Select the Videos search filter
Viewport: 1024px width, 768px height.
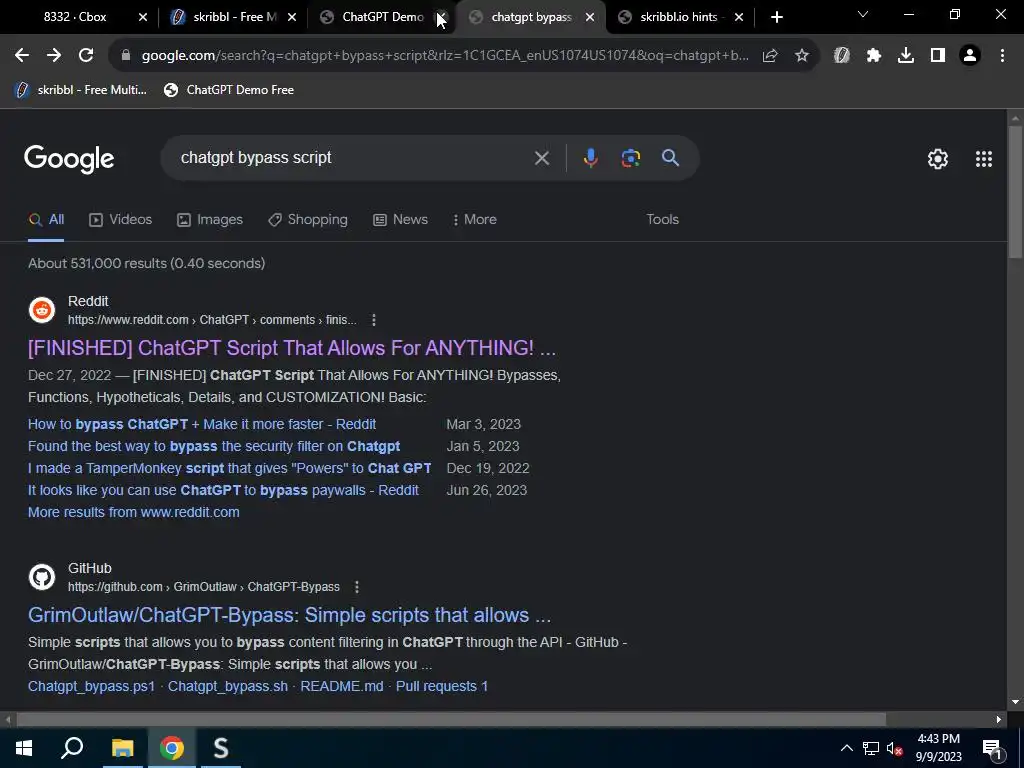[121, 219]
